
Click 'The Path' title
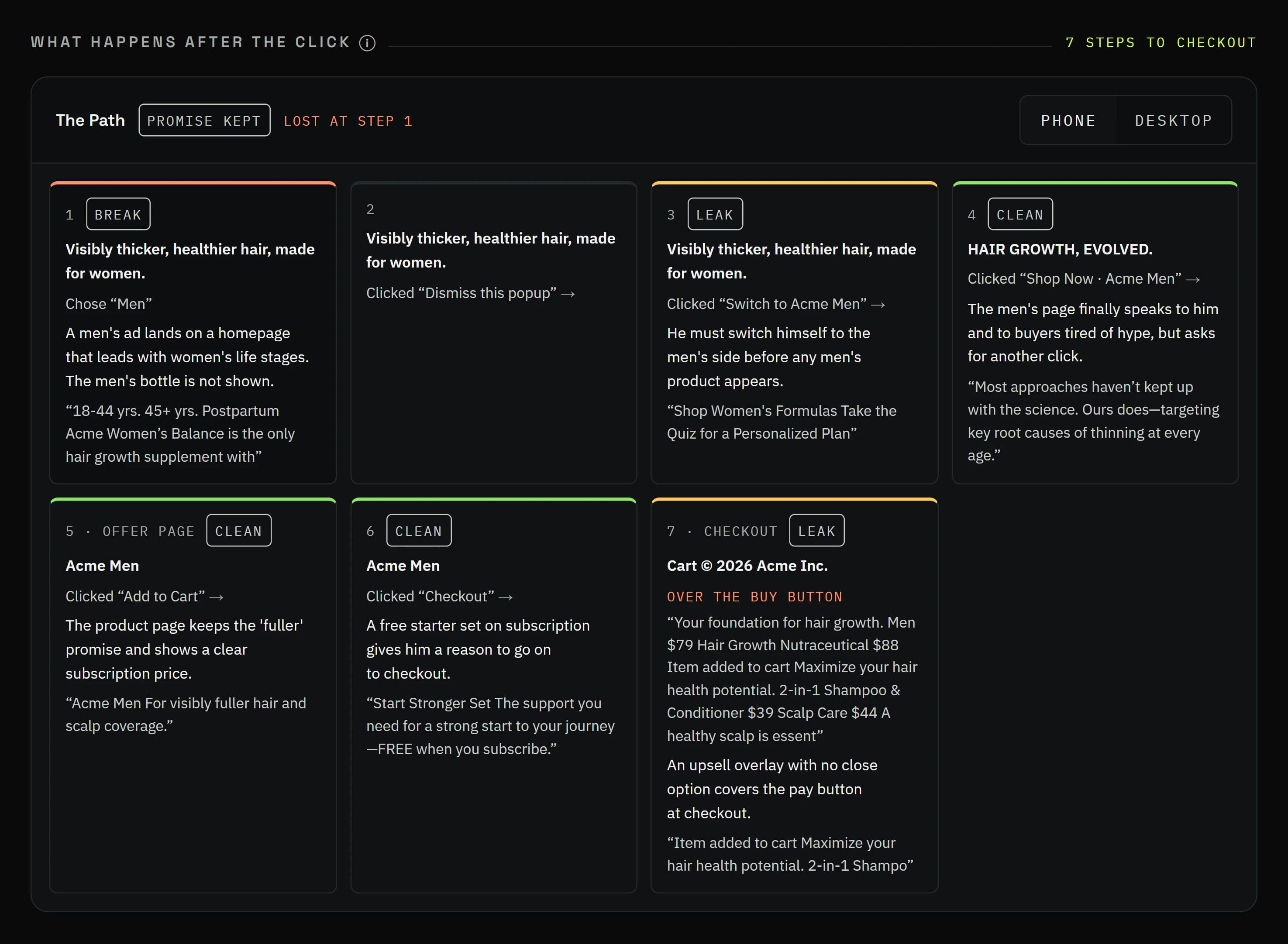(90, 120)
